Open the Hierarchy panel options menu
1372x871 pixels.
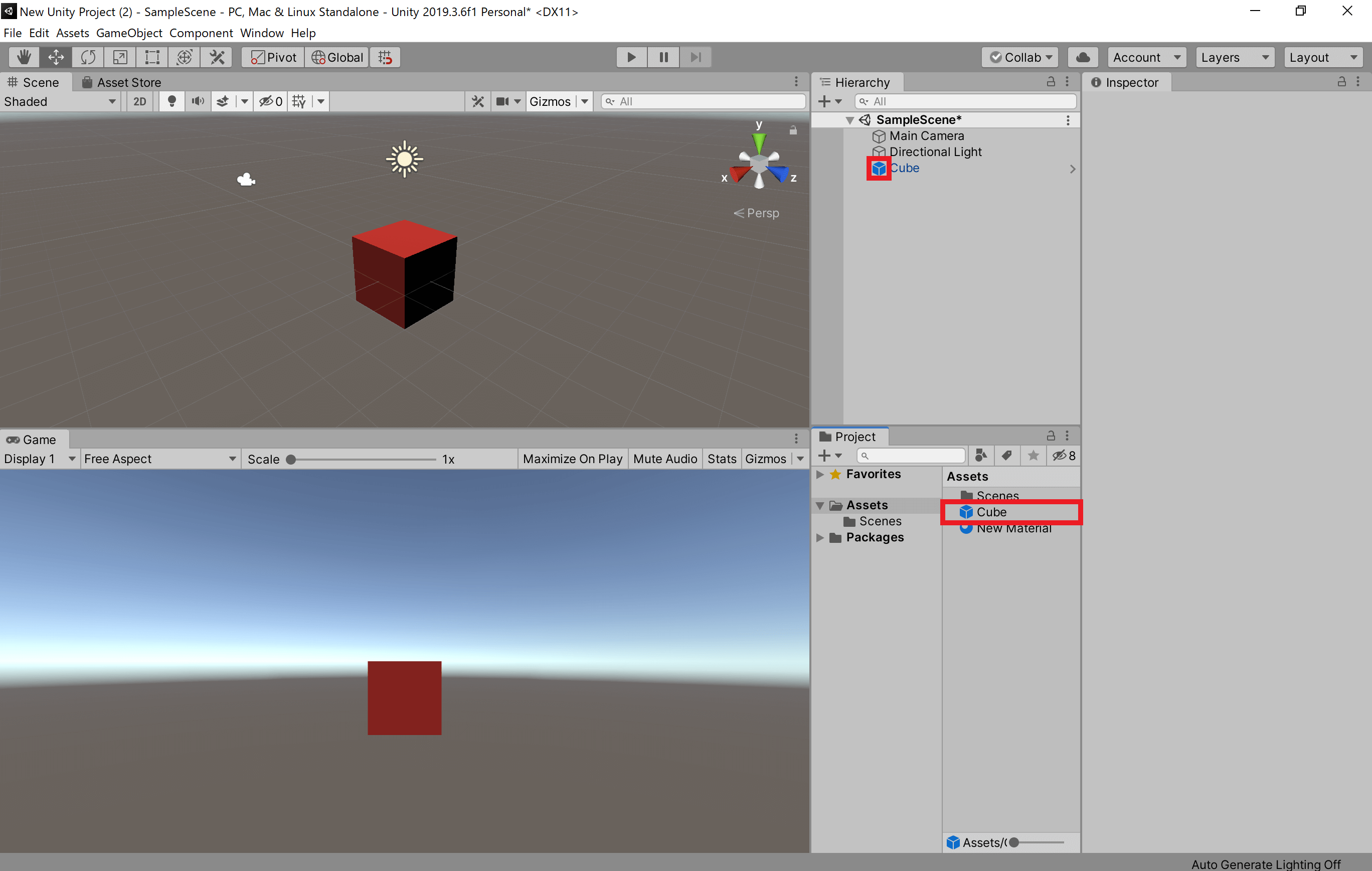[x=1068, y=81]
